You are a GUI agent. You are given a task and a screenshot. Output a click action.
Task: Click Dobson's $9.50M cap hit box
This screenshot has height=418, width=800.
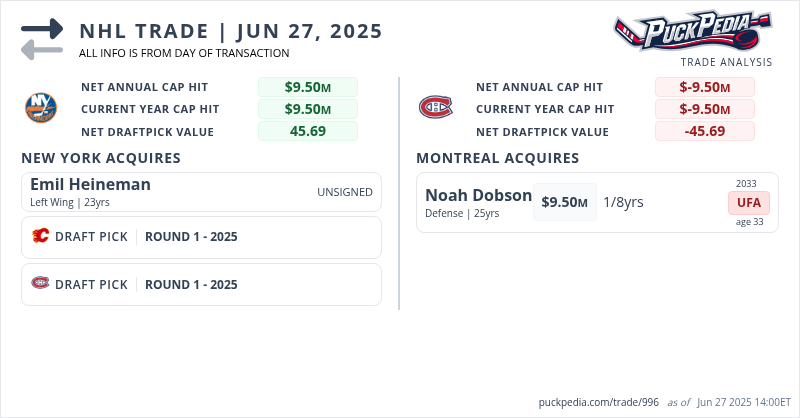pyautogui.click(x=564, y=202)
